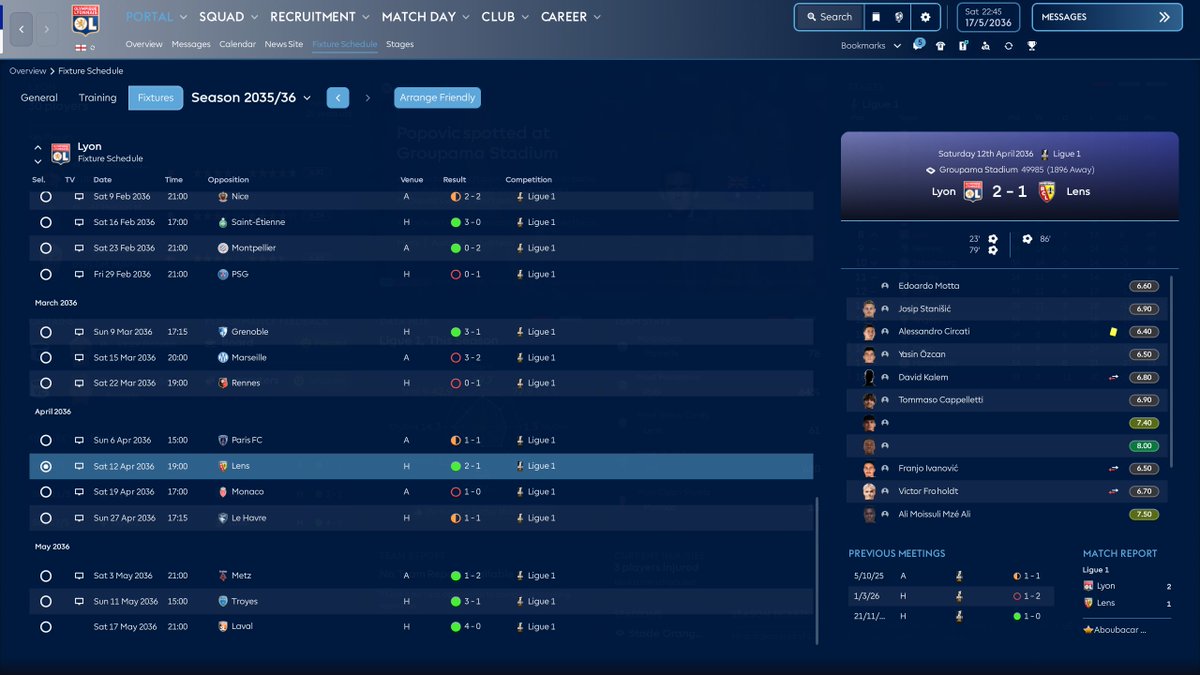Click Lens club crest in match score header
The height and width of the screenshot is (675, 1200).
point(1049,191)
